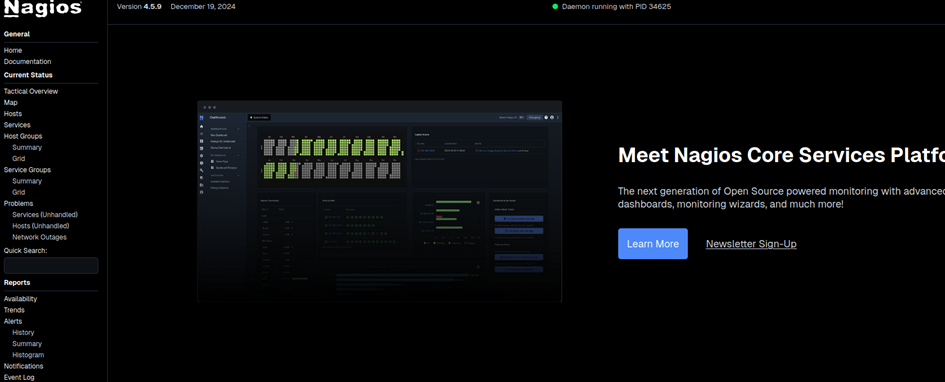Click the December 19, 2024 date text
This screenshot has width=945, height=382.
click(203, 7)
